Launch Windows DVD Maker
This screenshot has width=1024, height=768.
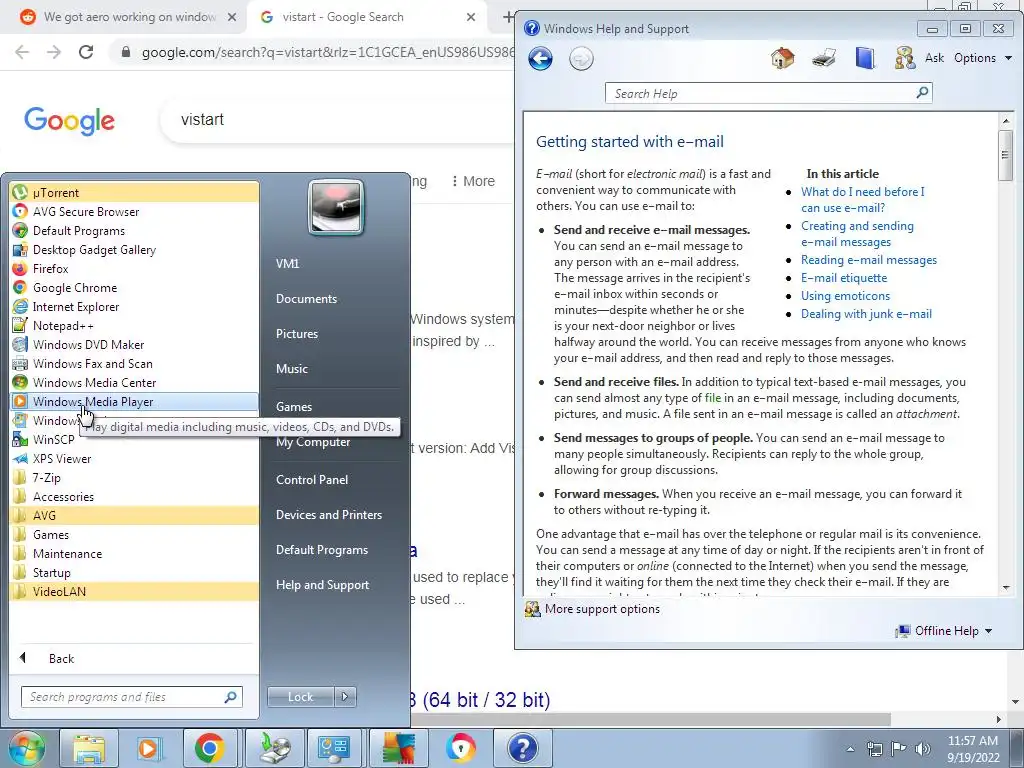[x=134, y=344]
